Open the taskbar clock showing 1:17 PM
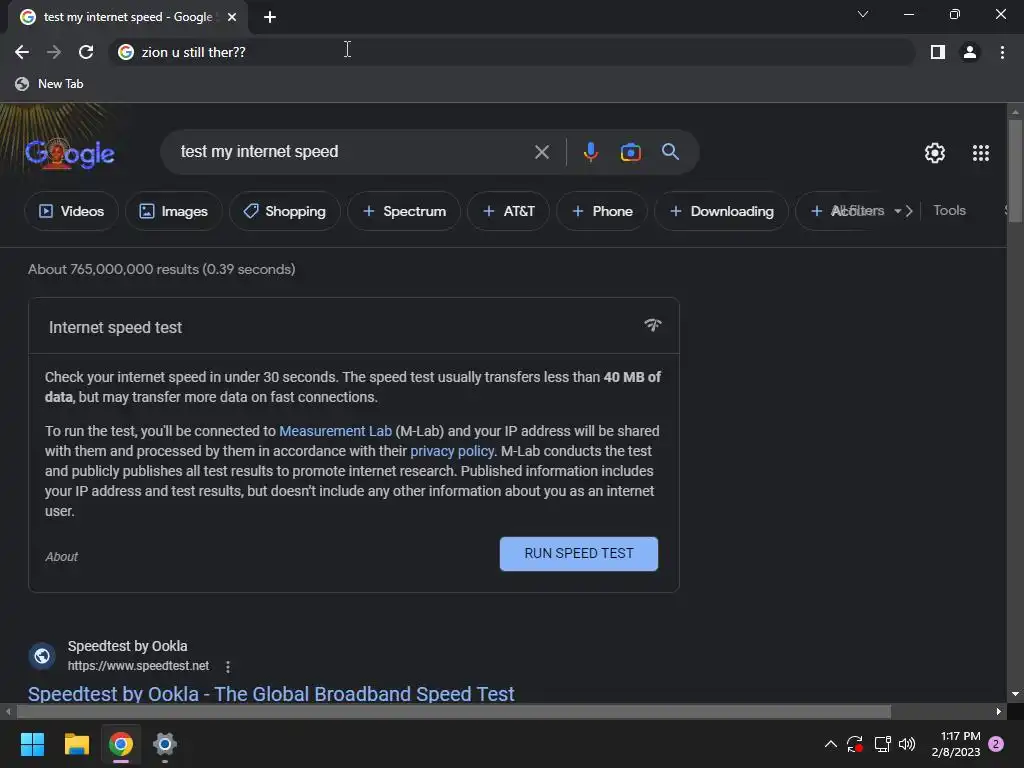 (x=956, y=744)
